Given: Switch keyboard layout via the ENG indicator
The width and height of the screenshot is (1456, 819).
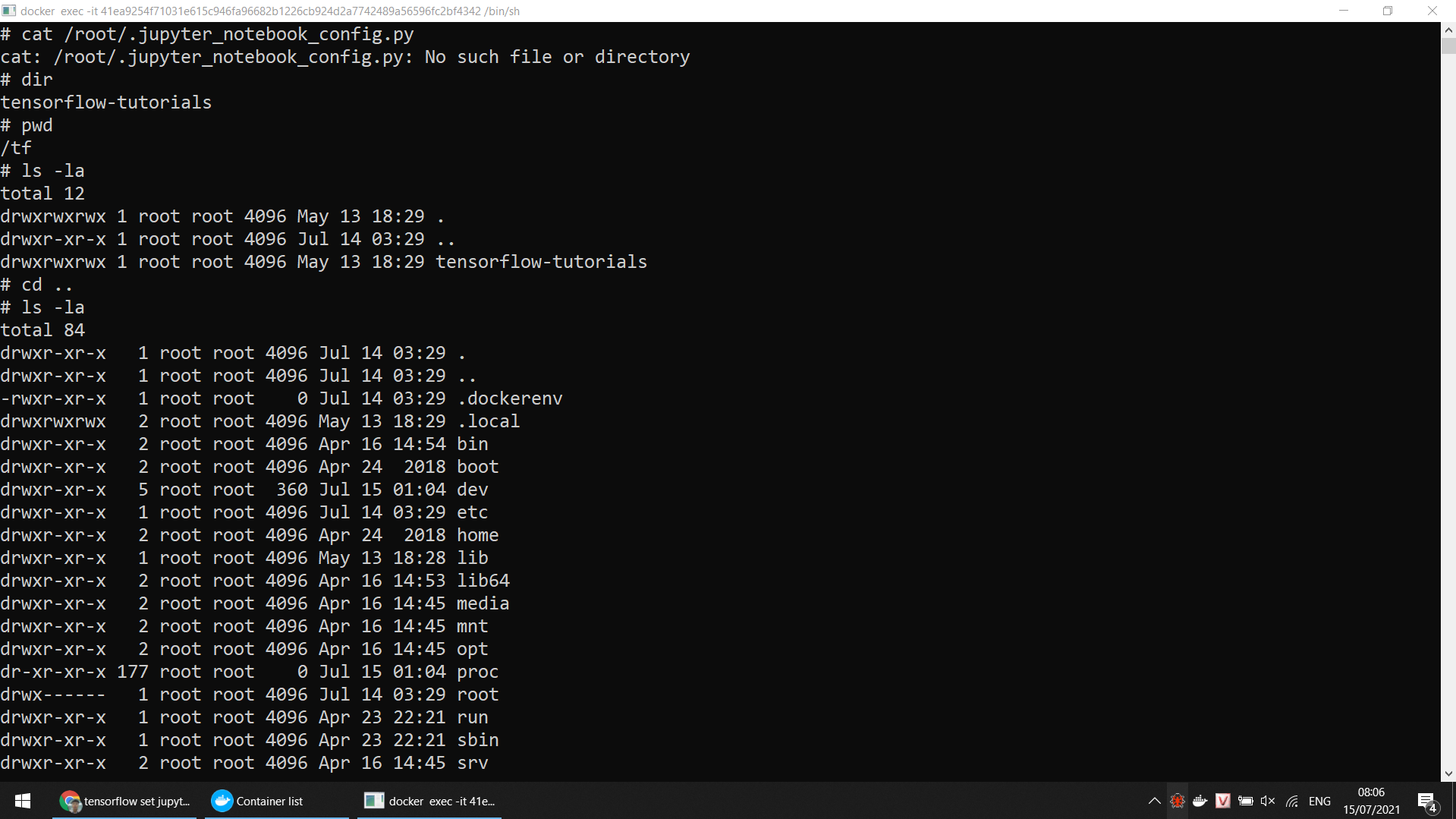Looking at the screenshot, I should (x=1320, y=801).
